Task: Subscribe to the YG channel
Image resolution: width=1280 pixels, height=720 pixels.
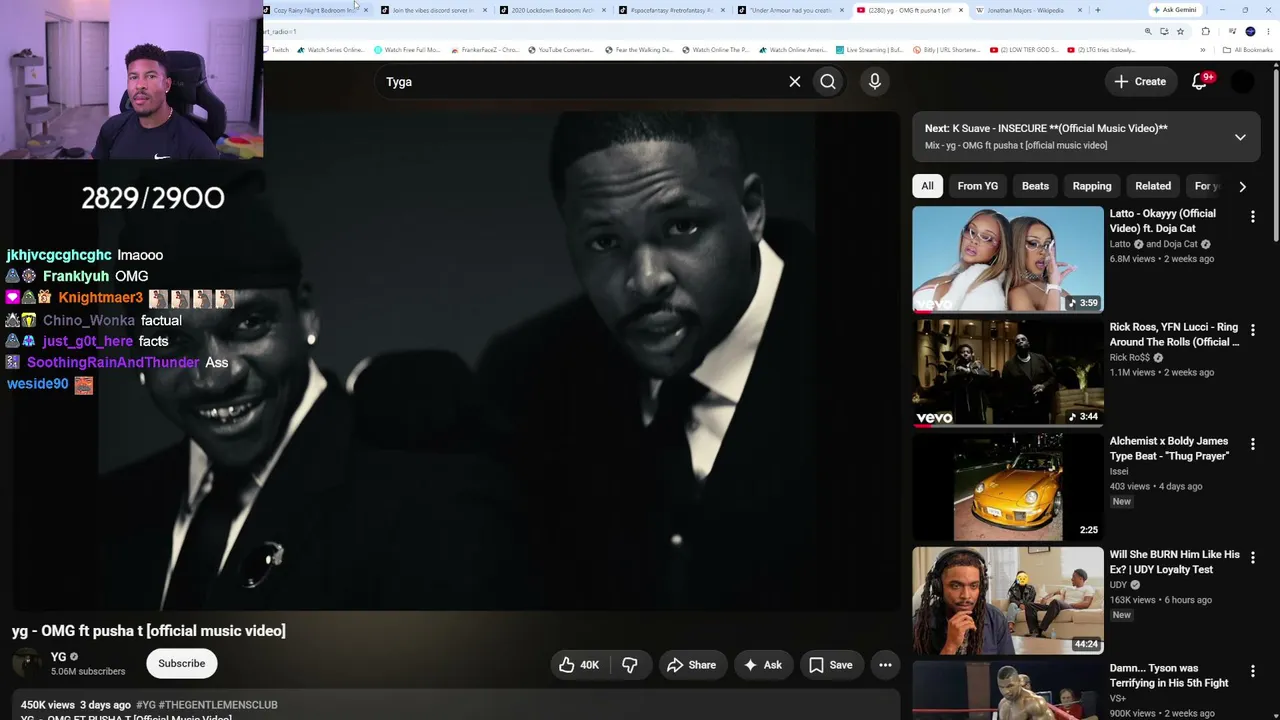Action: [x=182, y=664]
